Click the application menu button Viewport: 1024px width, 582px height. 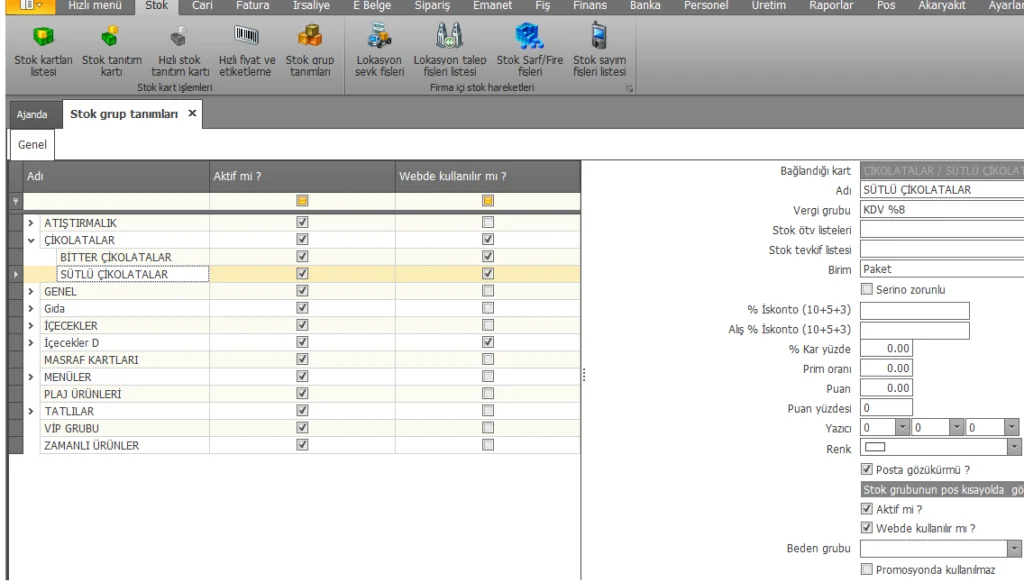pyautogui.click(x=30, y=5)
